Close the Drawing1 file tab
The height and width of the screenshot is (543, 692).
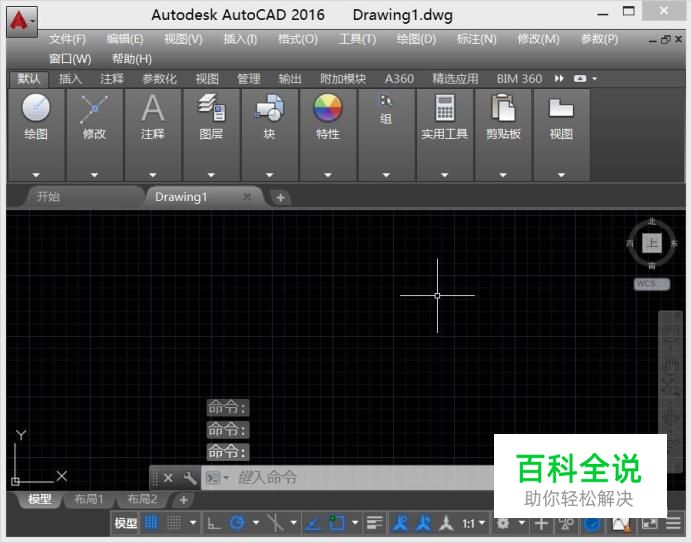[x=248, y=196]
